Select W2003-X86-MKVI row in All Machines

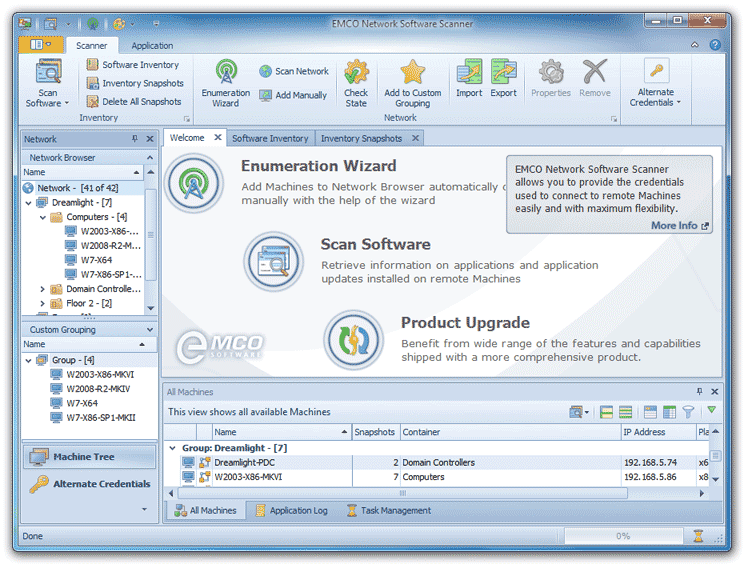(437, 477)
